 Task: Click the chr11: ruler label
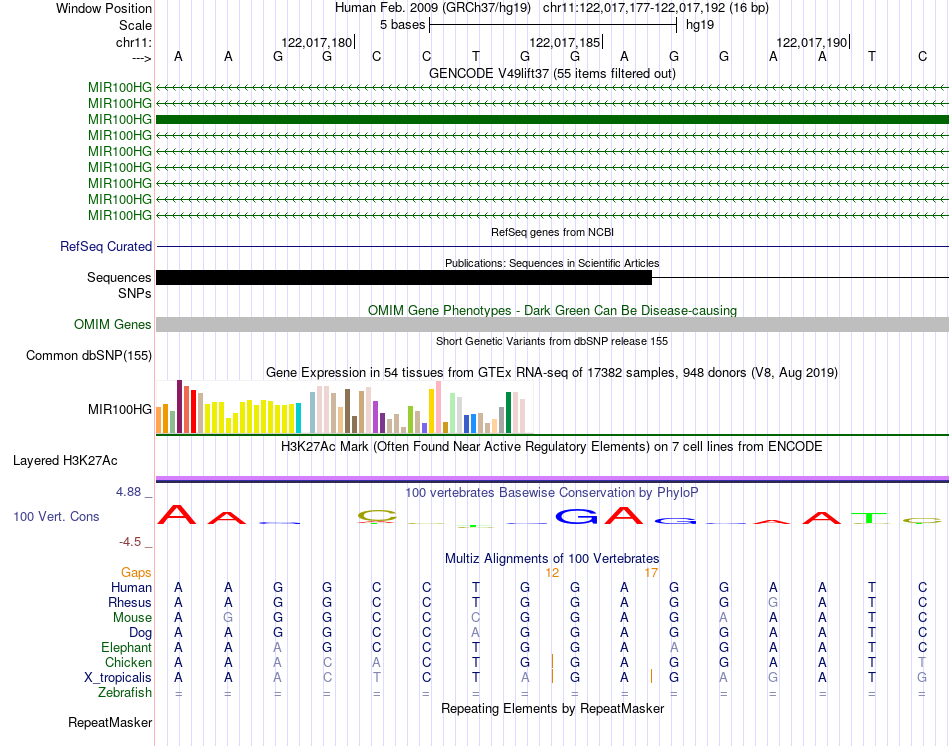point(134,42)
